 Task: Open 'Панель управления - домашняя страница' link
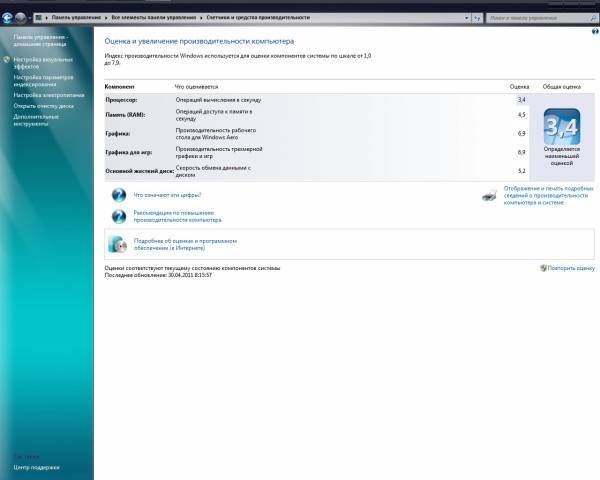[x=40, y=40]
